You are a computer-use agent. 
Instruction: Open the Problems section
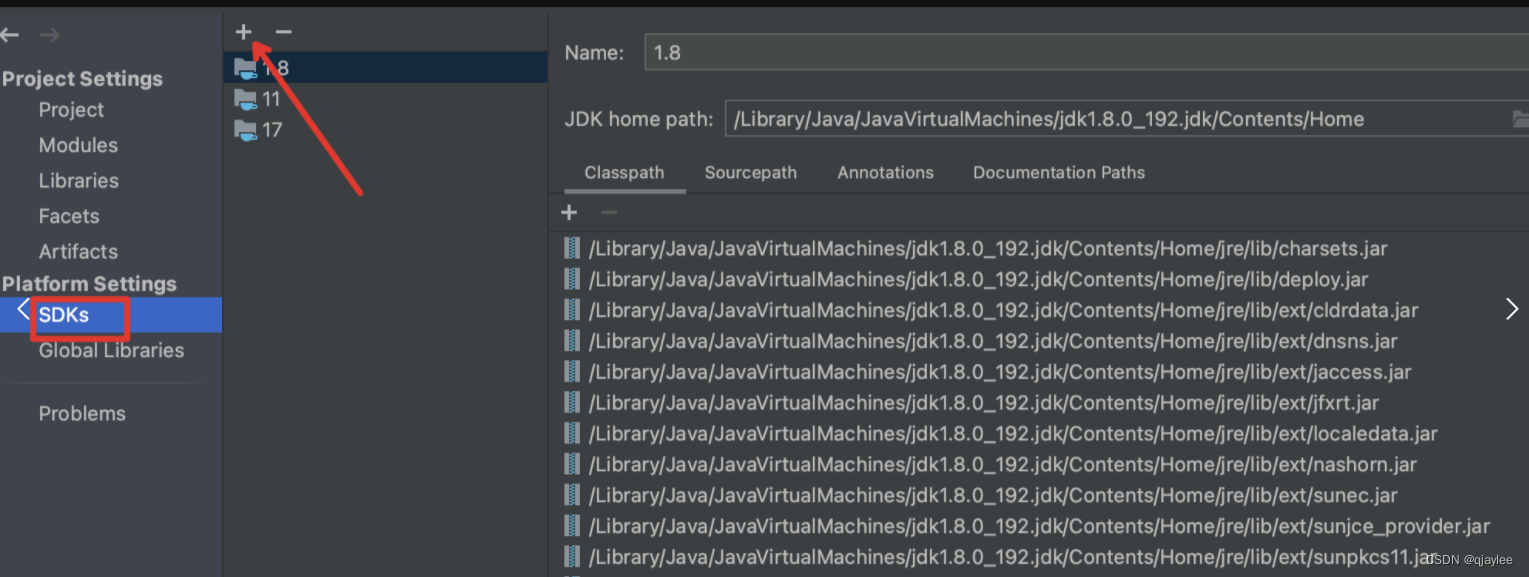[82, 413]
